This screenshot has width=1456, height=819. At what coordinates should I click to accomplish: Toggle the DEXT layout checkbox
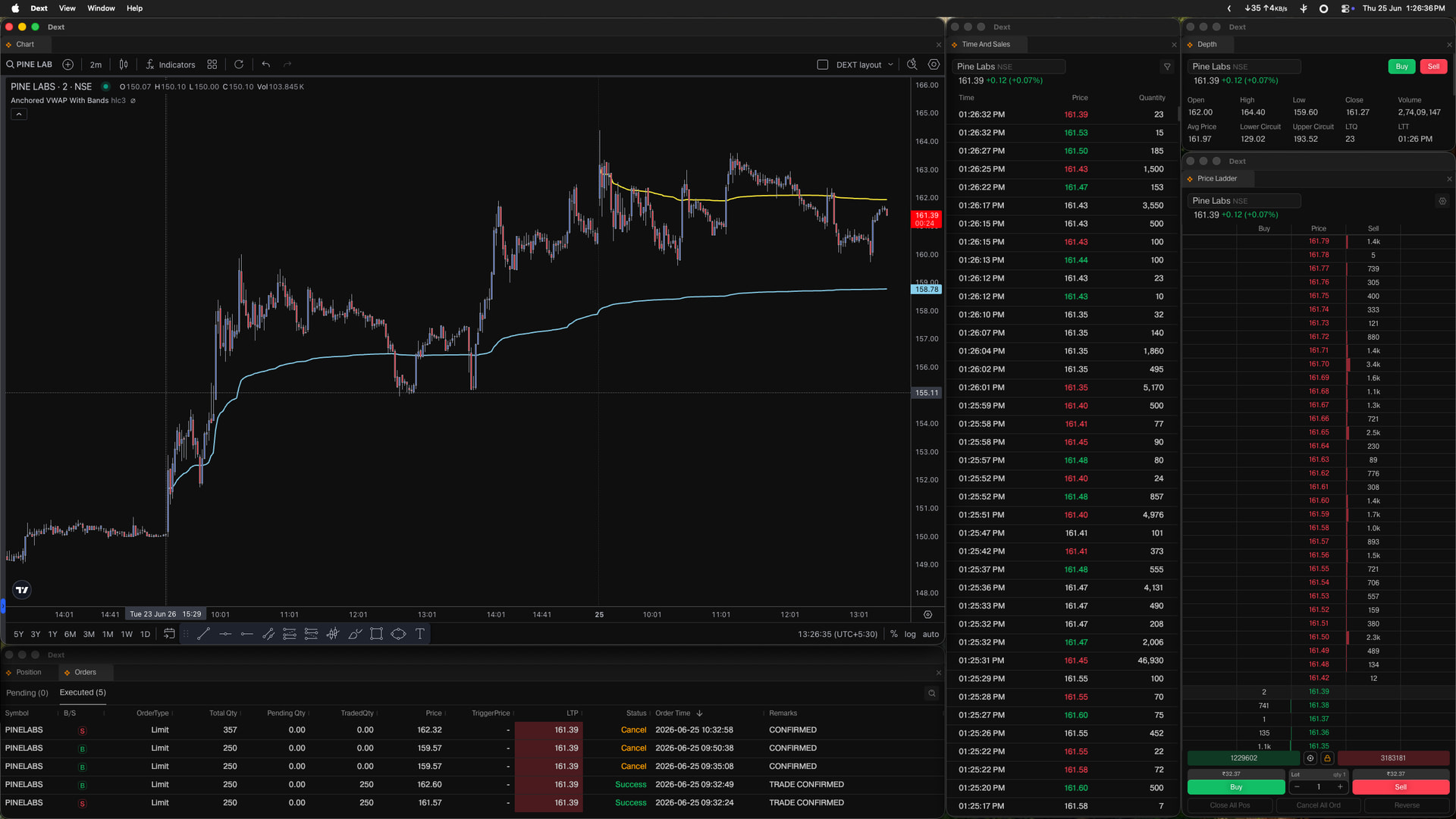822,64
